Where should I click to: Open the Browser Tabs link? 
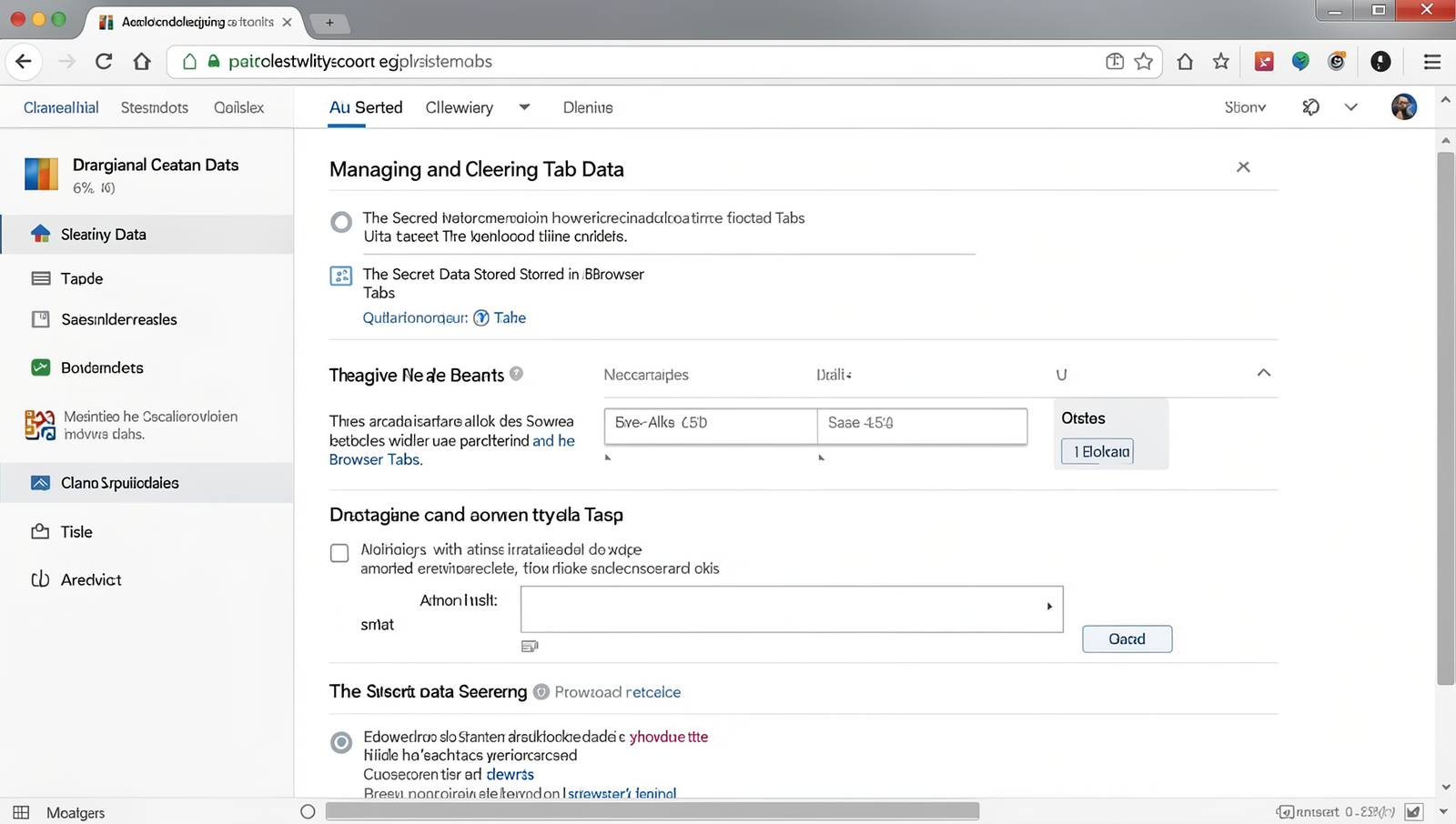[374, 459]
